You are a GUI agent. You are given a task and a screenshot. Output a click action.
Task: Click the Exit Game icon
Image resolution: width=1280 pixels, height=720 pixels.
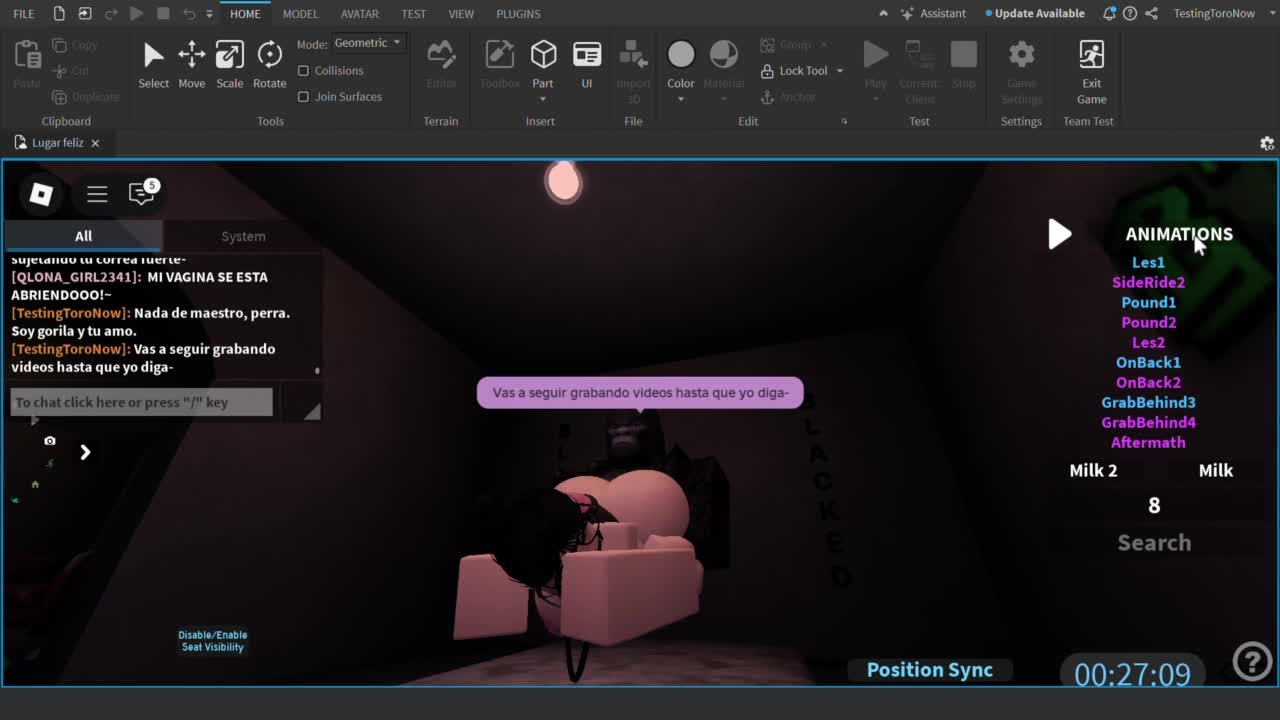[1091, 55]
